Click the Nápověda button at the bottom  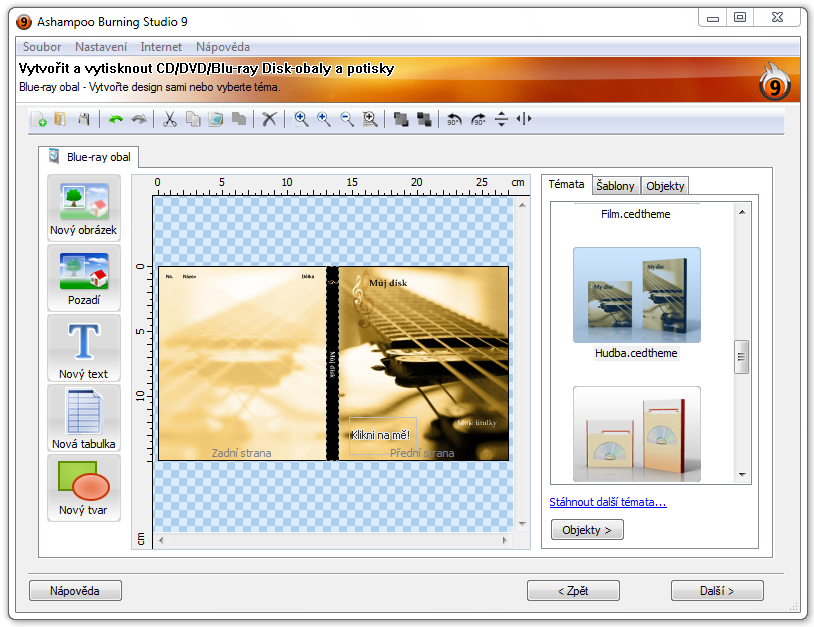pyautogui.click(x=75, y=591)
